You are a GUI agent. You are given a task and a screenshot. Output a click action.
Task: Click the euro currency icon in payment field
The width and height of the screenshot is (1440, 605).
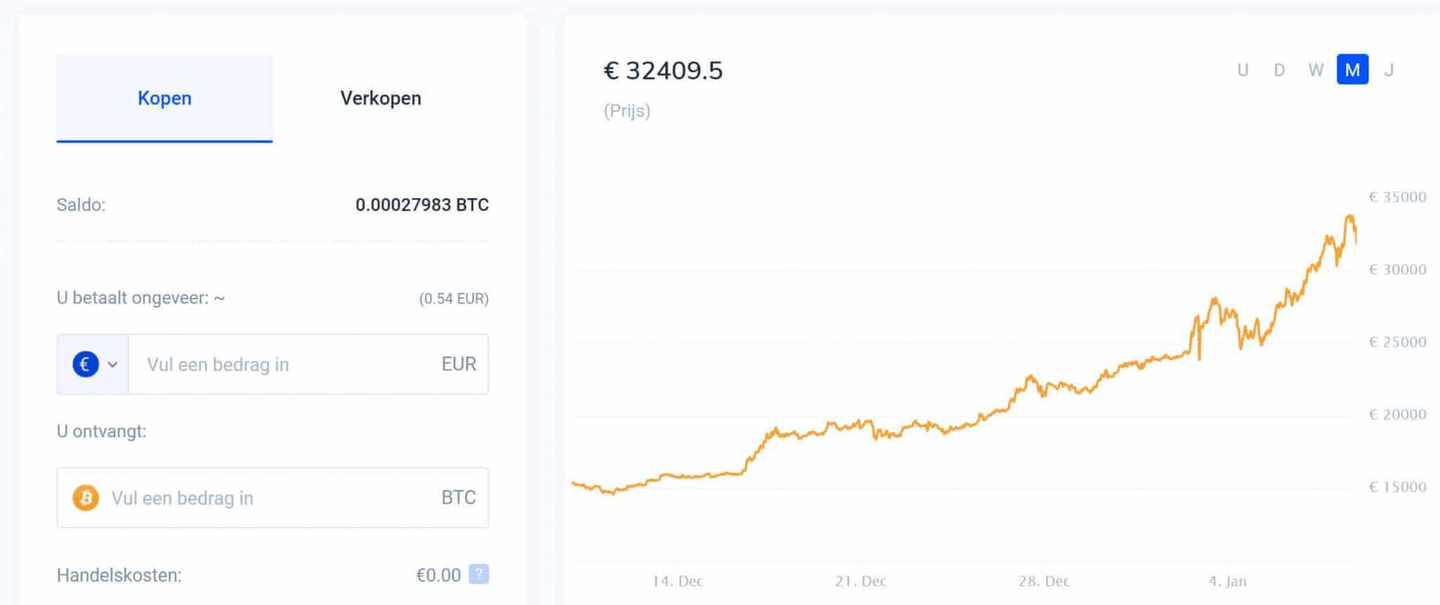coord(85,364)
